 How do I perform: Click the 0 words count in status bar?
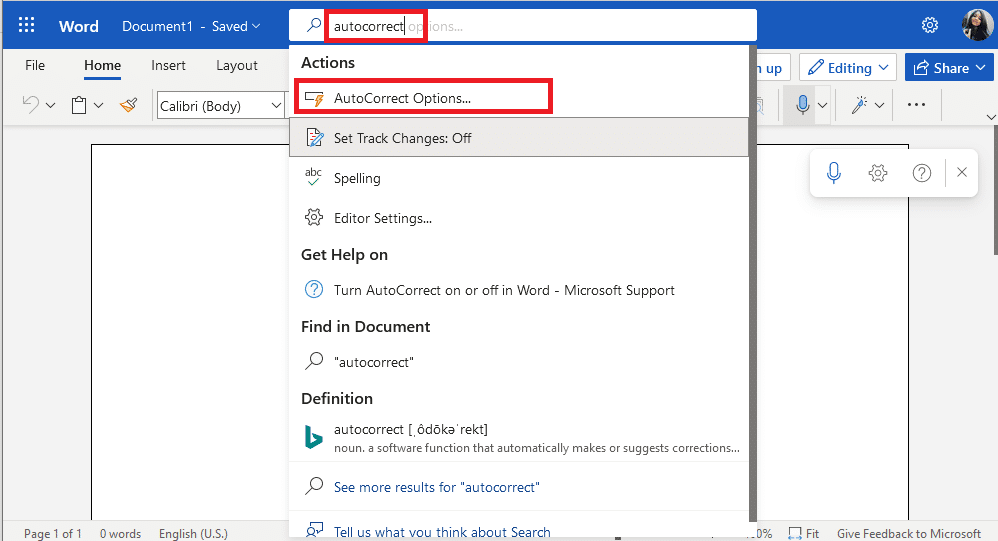pos(120,533)
